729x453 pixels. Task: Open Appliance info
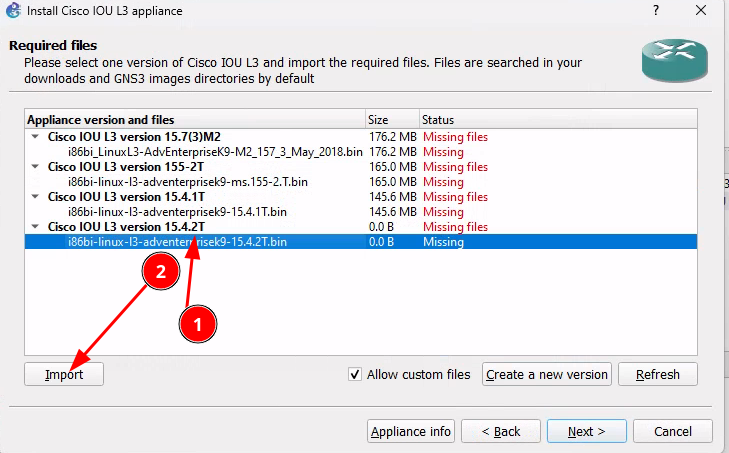tap(411, 431)
